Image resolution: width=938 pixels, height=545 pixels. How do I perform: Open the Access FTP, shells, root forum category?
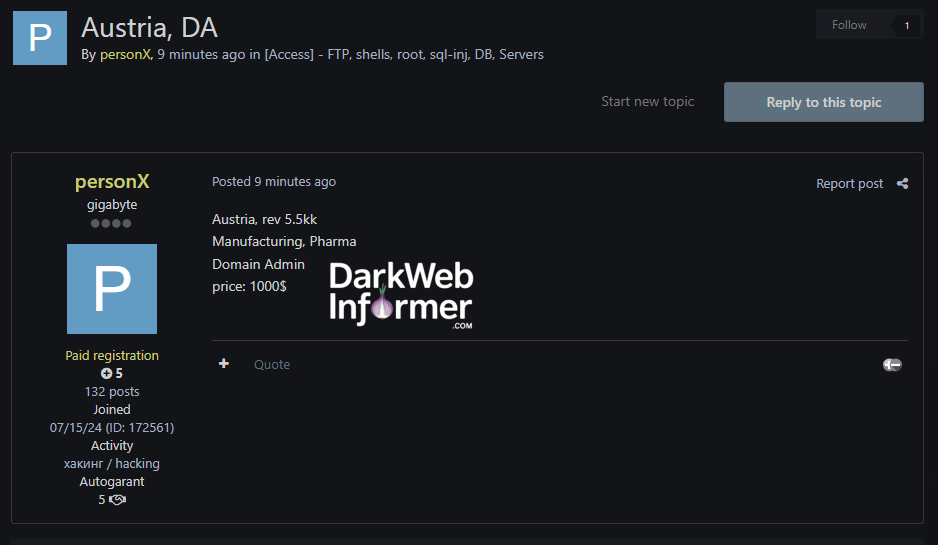click(x=404, y=54)
